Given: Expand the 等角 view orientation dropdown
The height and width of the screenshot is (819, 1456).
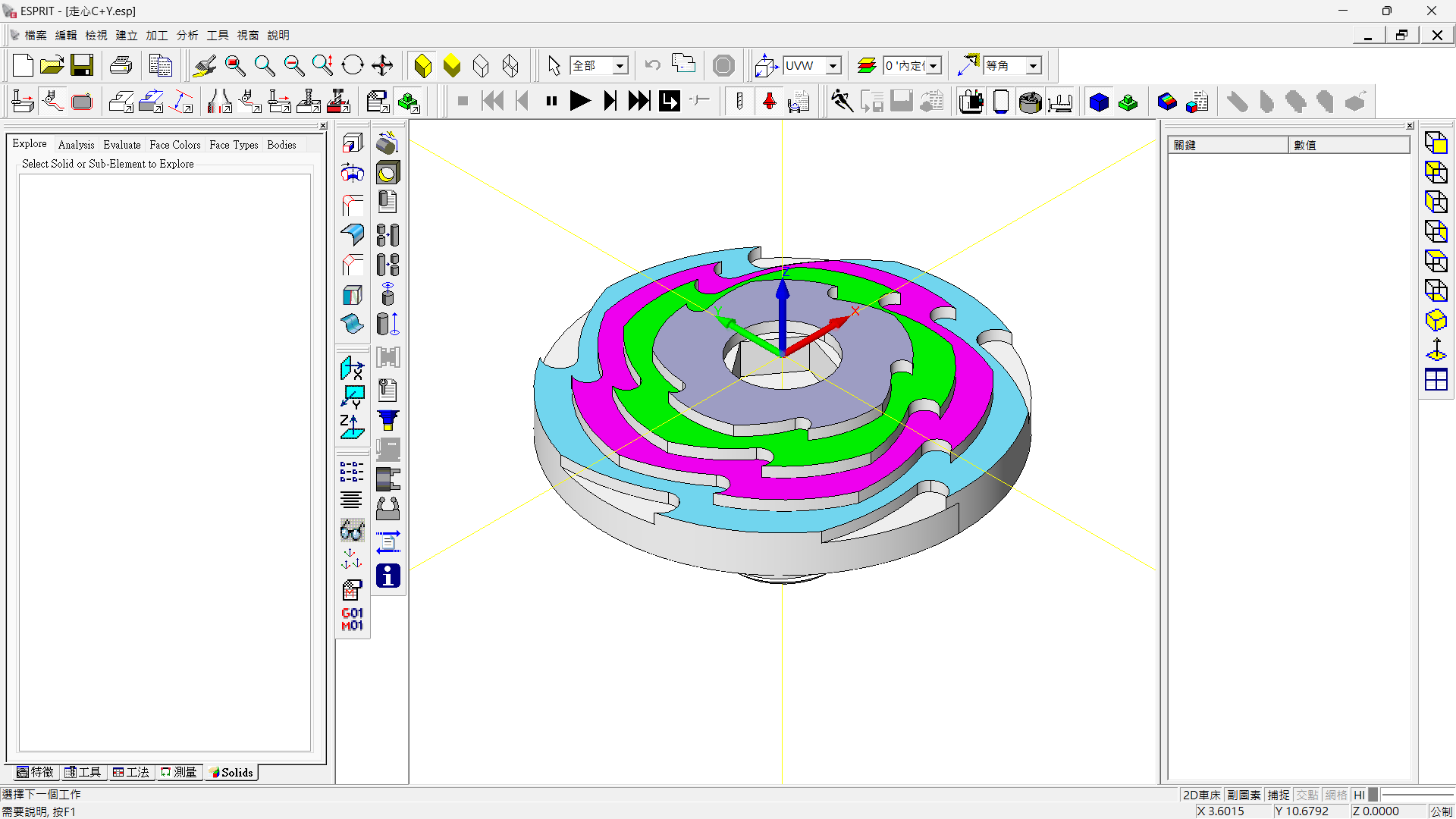Looking at the screenshot, I should 1033,66.
